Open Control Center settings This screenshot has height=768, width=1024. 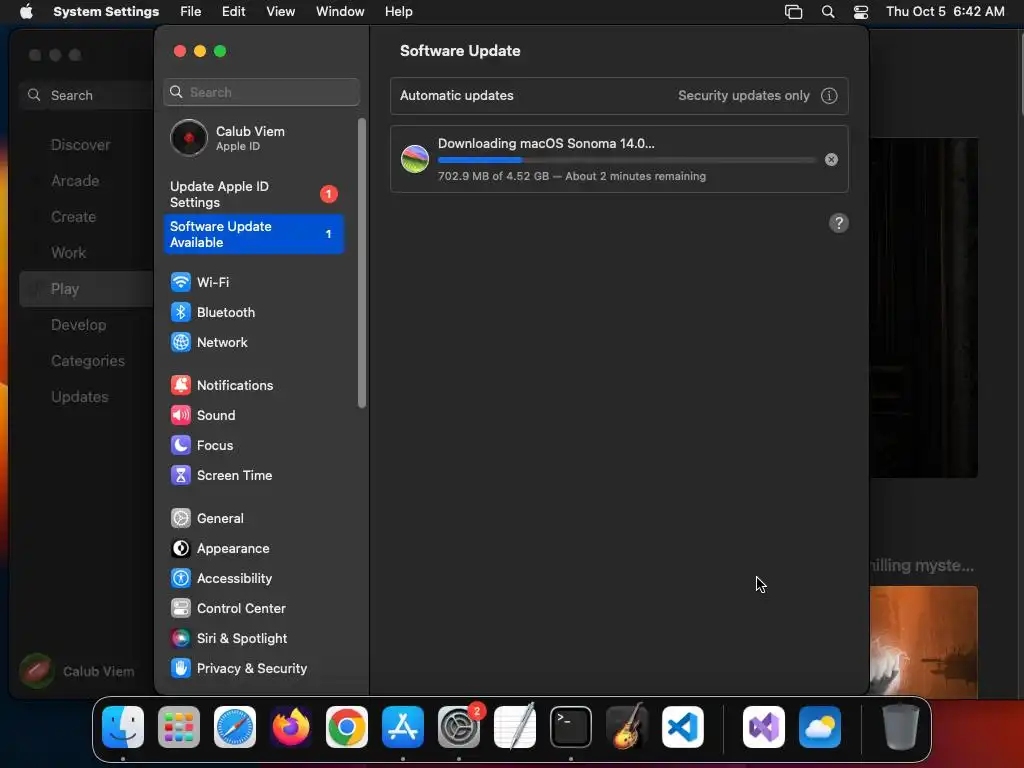pyautogui.click(x=253, y=609)
